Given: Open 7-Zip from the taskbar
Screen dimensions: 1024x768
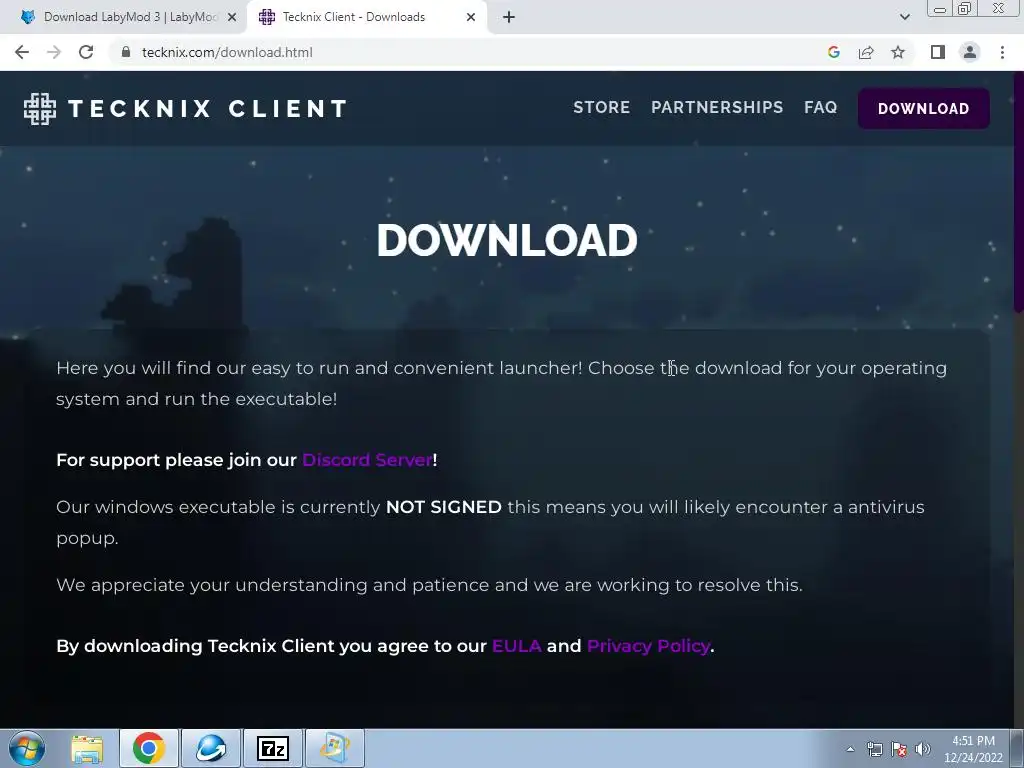Looking at the screenshot, I should point(273,748).
